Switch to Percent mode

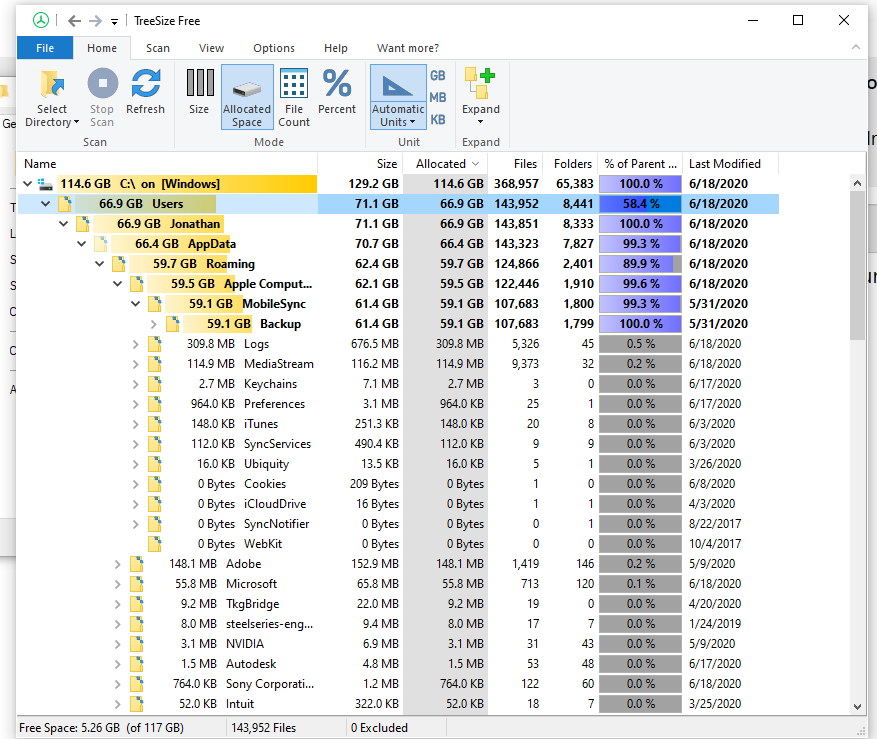point(337,92)
